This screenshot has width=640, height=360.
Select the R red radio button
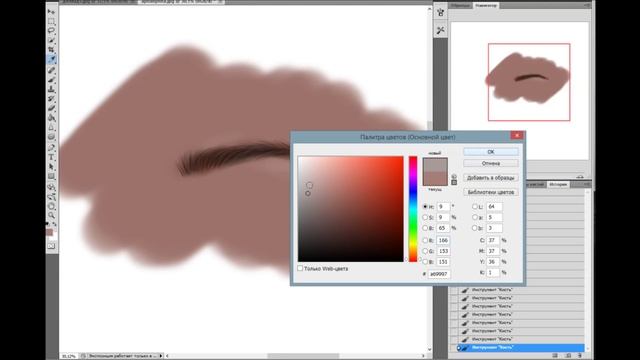pos(425,240)
